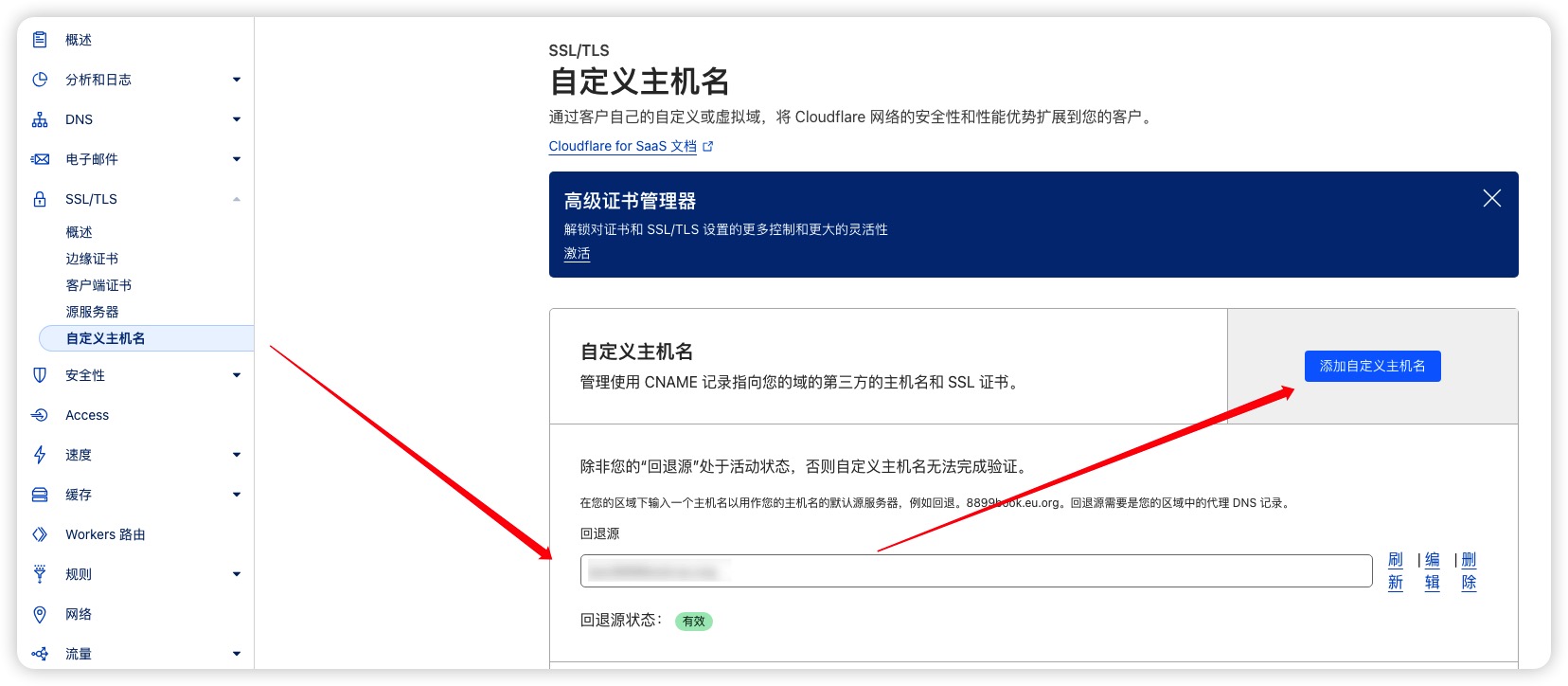
Task: Open the 客户端证书 submenu item
Action: pyautogui.click(x=98, y=285)
